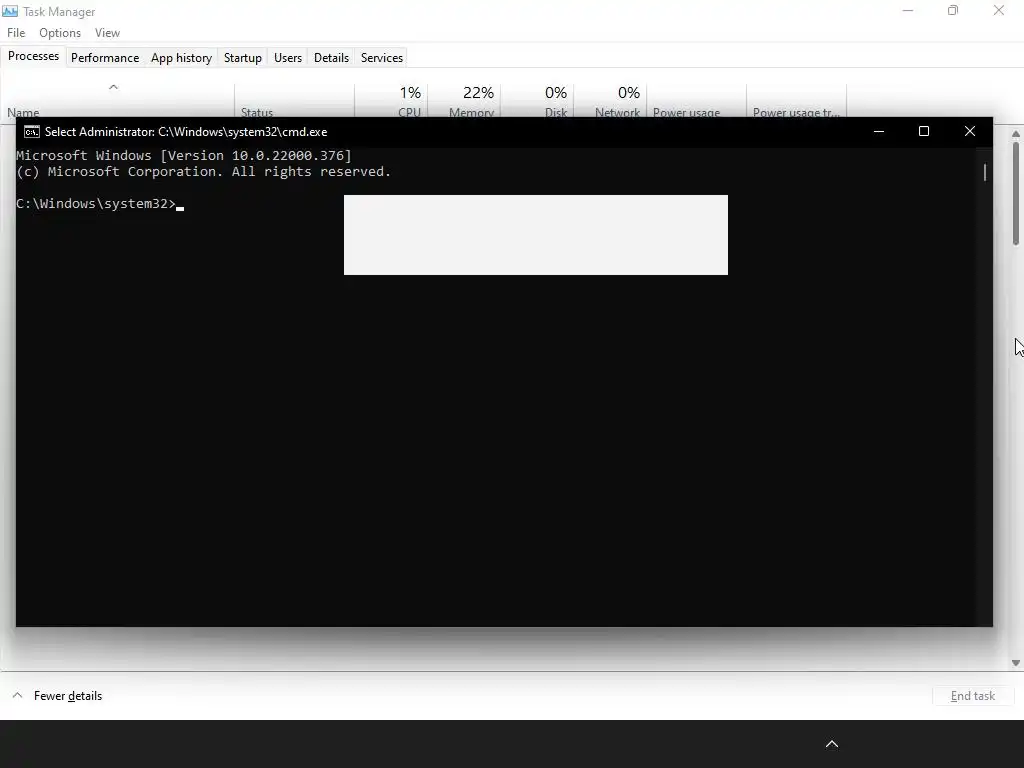Click the Task Manager title bar icon
Image resolution: width=1024 pixels, height=768 pixels.
pos(10,11)
